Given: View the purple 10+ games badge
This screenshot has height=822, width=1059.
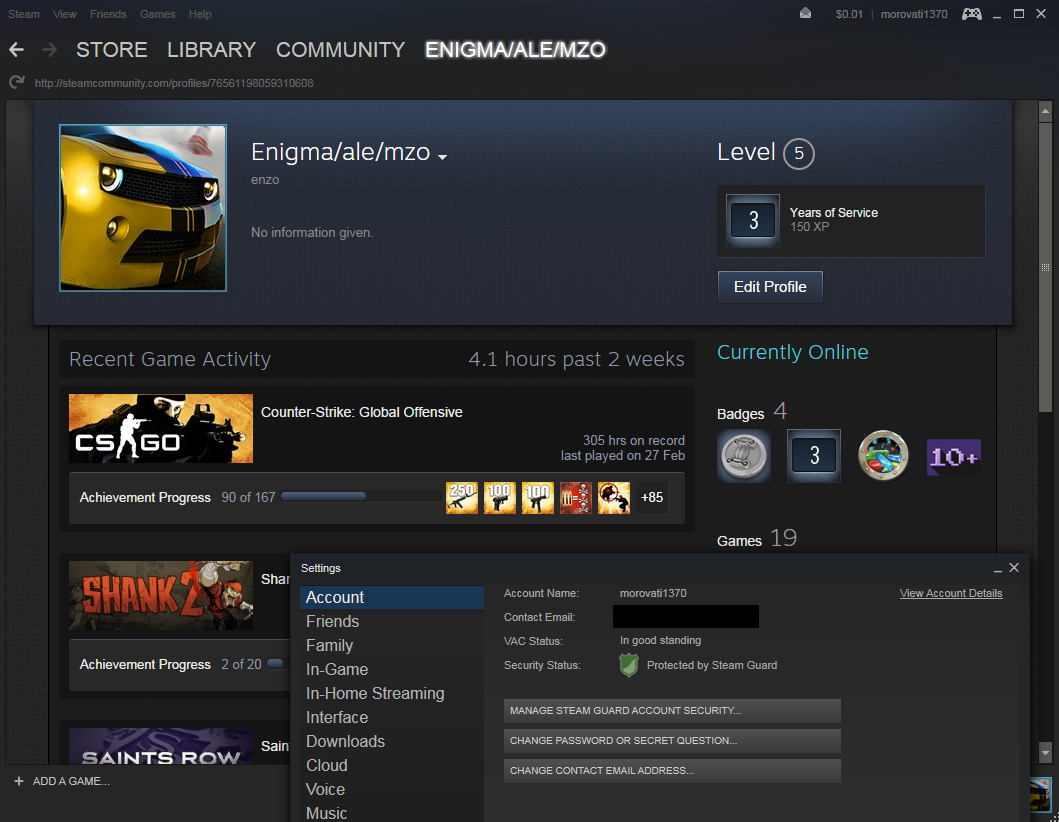Looking at the screenshot, I should [x=954, y=457].
